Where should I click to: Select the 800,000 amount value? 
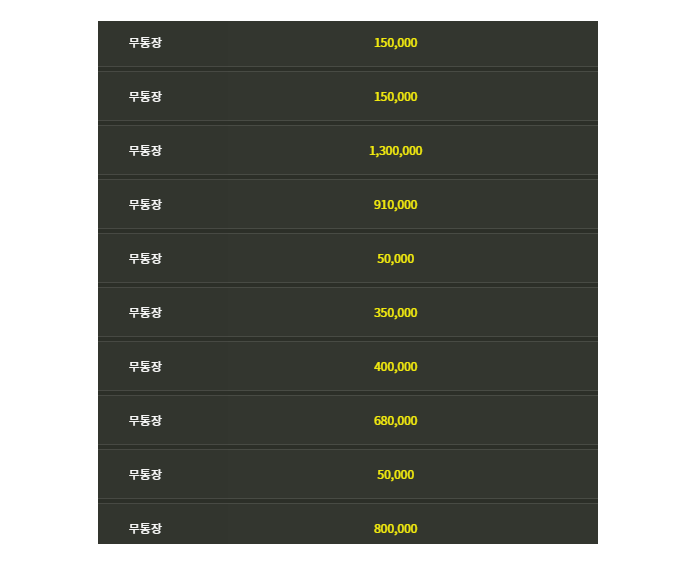[x=395, y=529]
